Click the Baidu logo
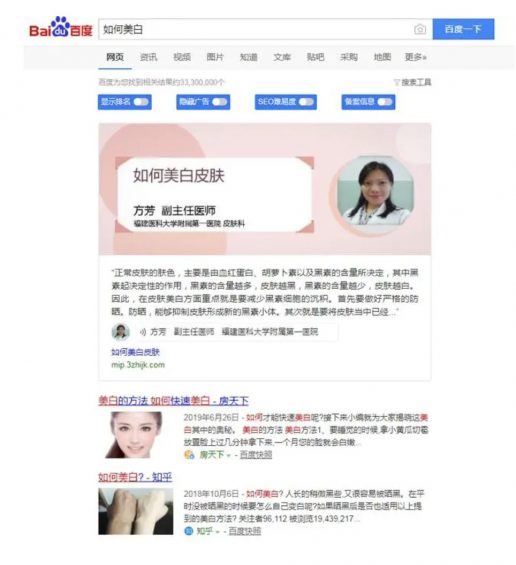Image resolution: width=516 pixels, height=565 pixels. point(61,27)
